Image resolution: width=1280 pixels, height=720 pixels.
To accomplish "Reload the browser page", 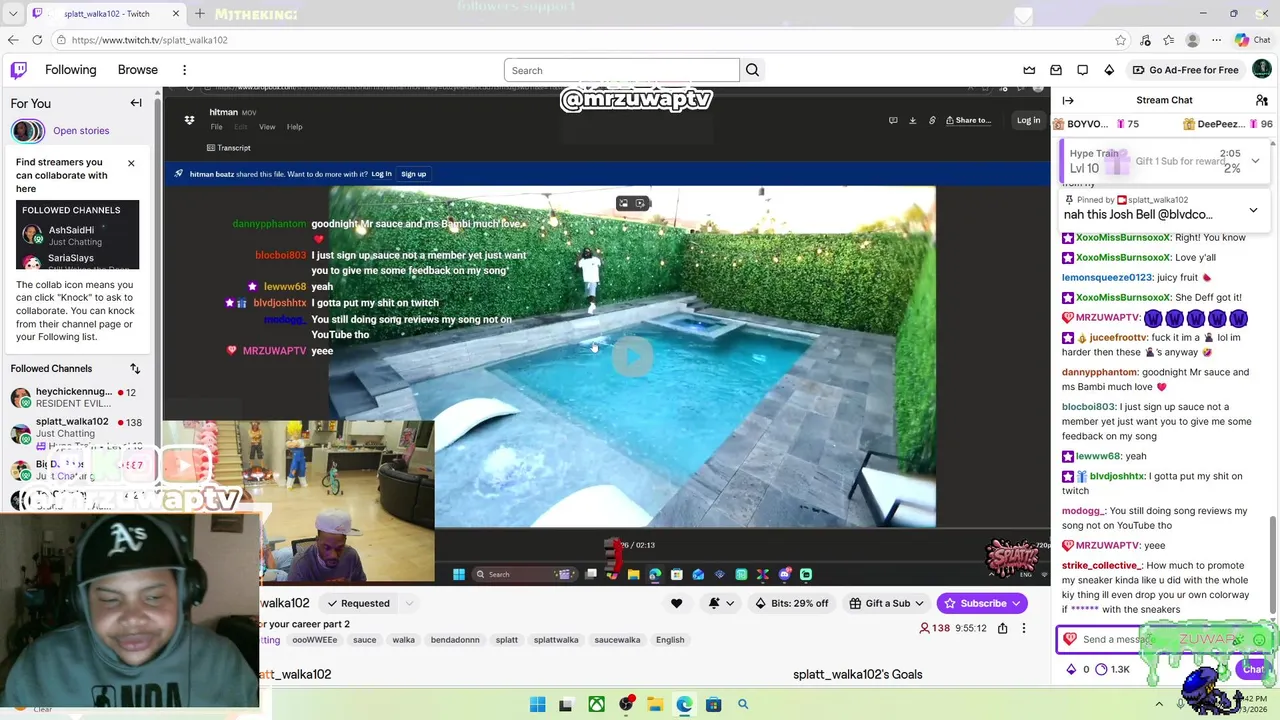I will tap(37, 40).
